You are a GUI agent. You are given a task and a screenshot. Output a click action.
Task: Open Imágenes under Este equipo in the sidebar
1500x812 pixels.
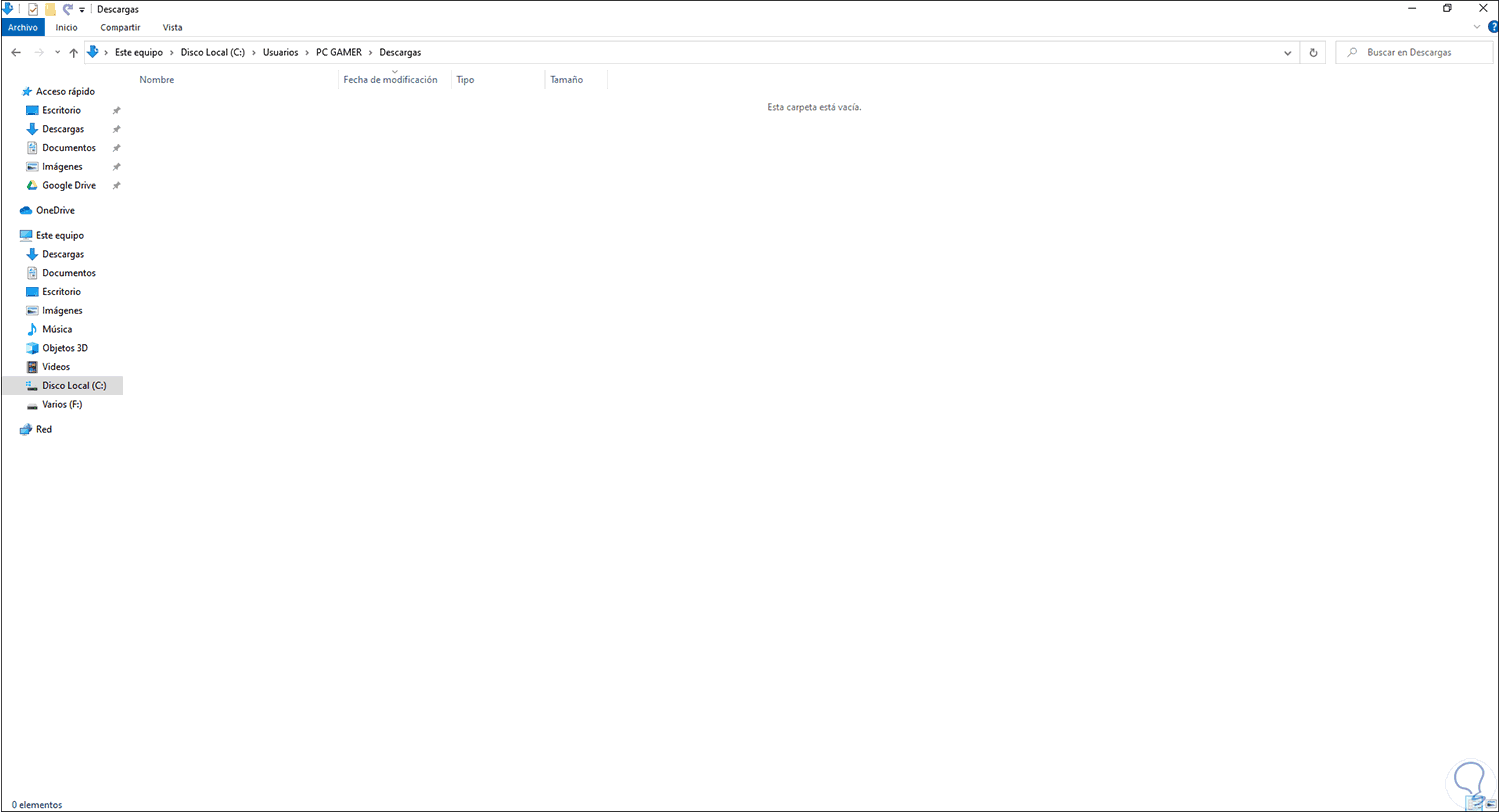[62, 311]
